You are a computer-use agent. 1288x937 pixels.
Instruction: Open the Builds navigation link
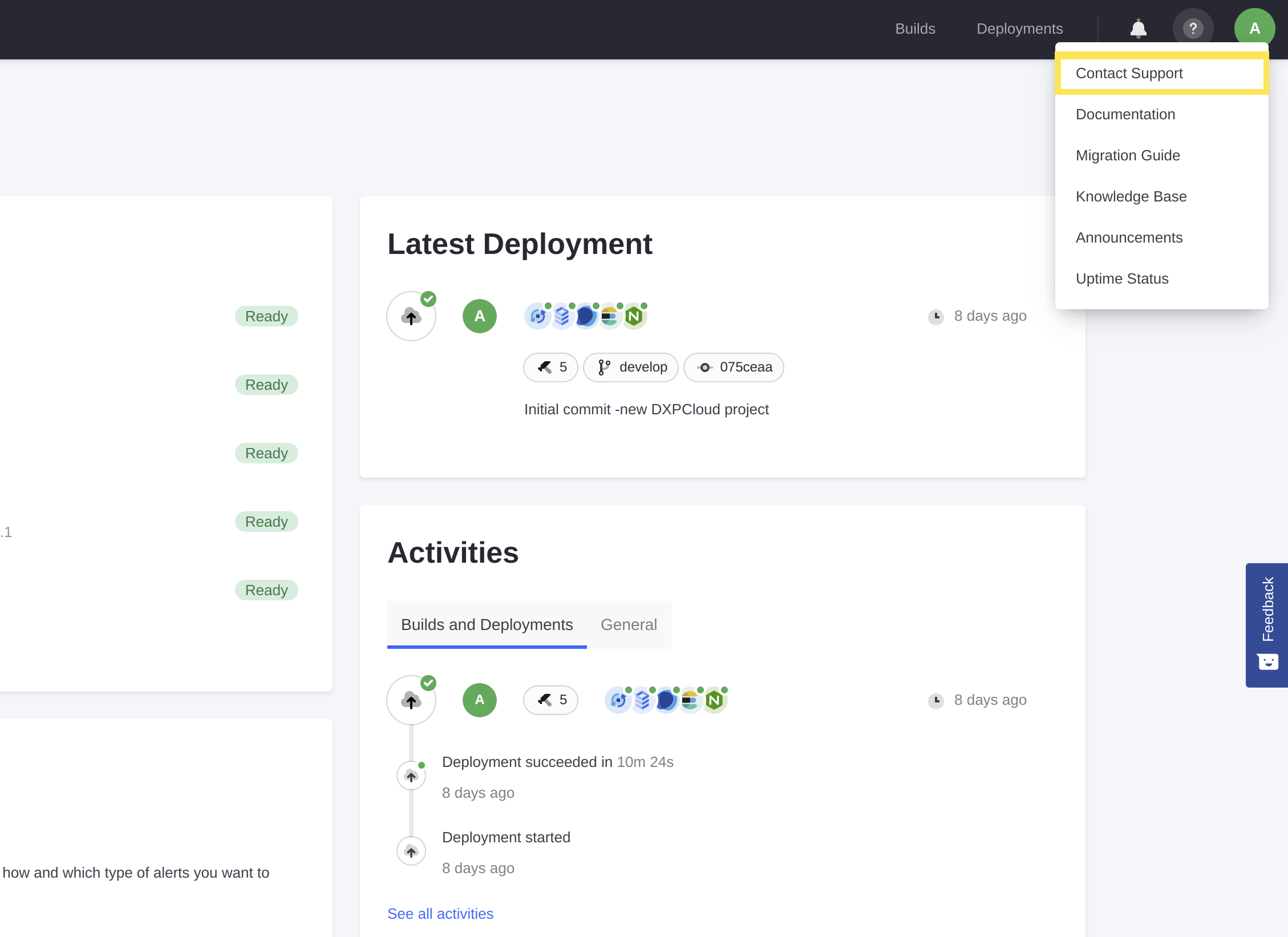coord(915,28)
